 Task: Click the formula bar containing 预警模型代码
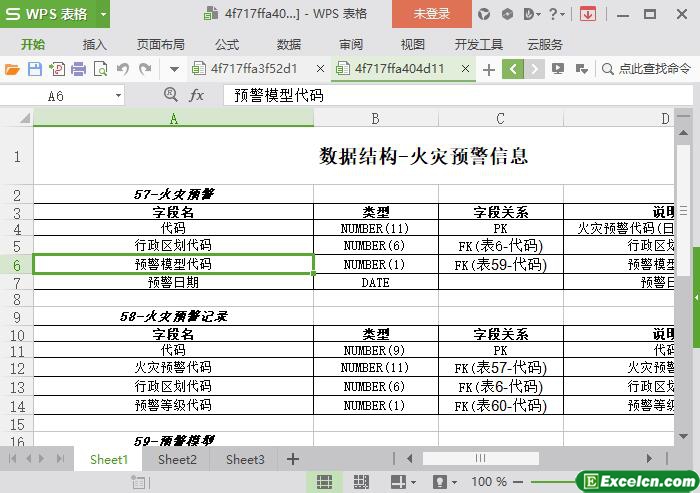click(458, 95)
